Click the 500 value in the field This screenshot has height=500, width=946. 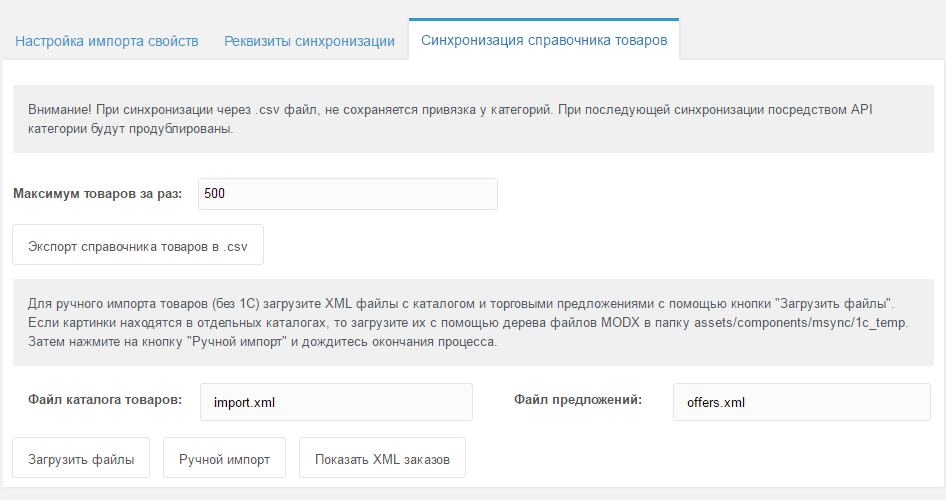214,194
